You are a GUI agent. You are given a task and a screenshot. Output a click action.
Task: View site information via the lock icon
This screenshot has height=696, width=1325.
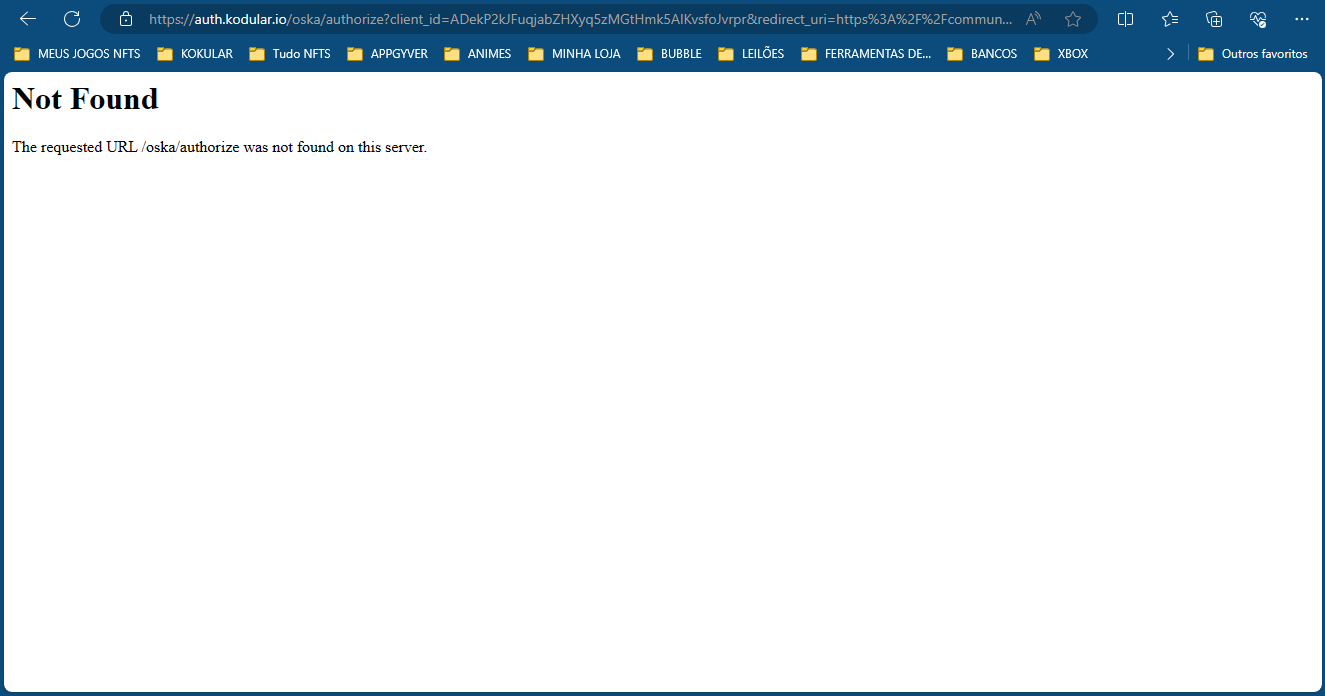point(125,19)
